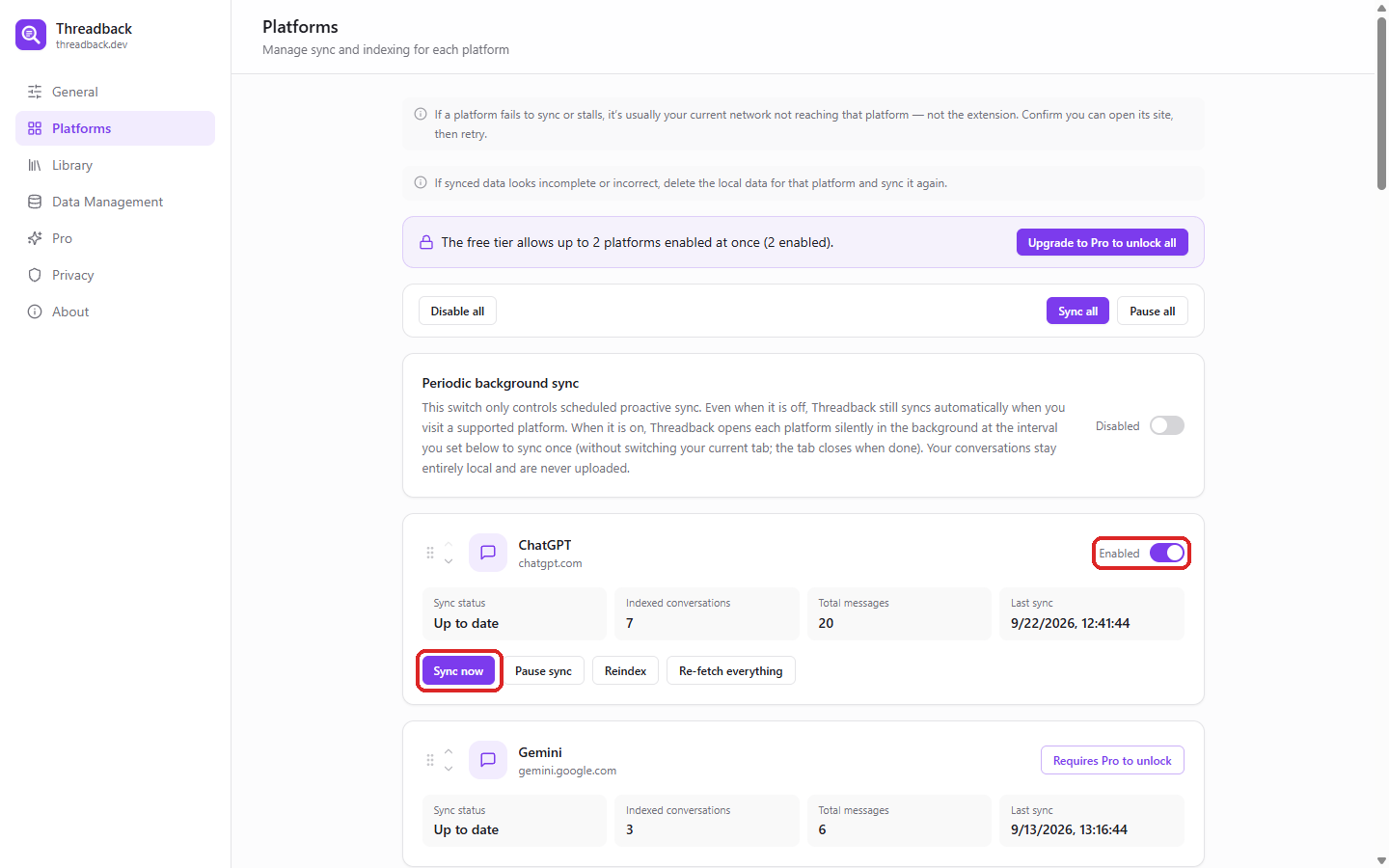Move Gemini down with the chevron arrow
Viewport: 1389px width, 868px height.
[x=449, y=769]
